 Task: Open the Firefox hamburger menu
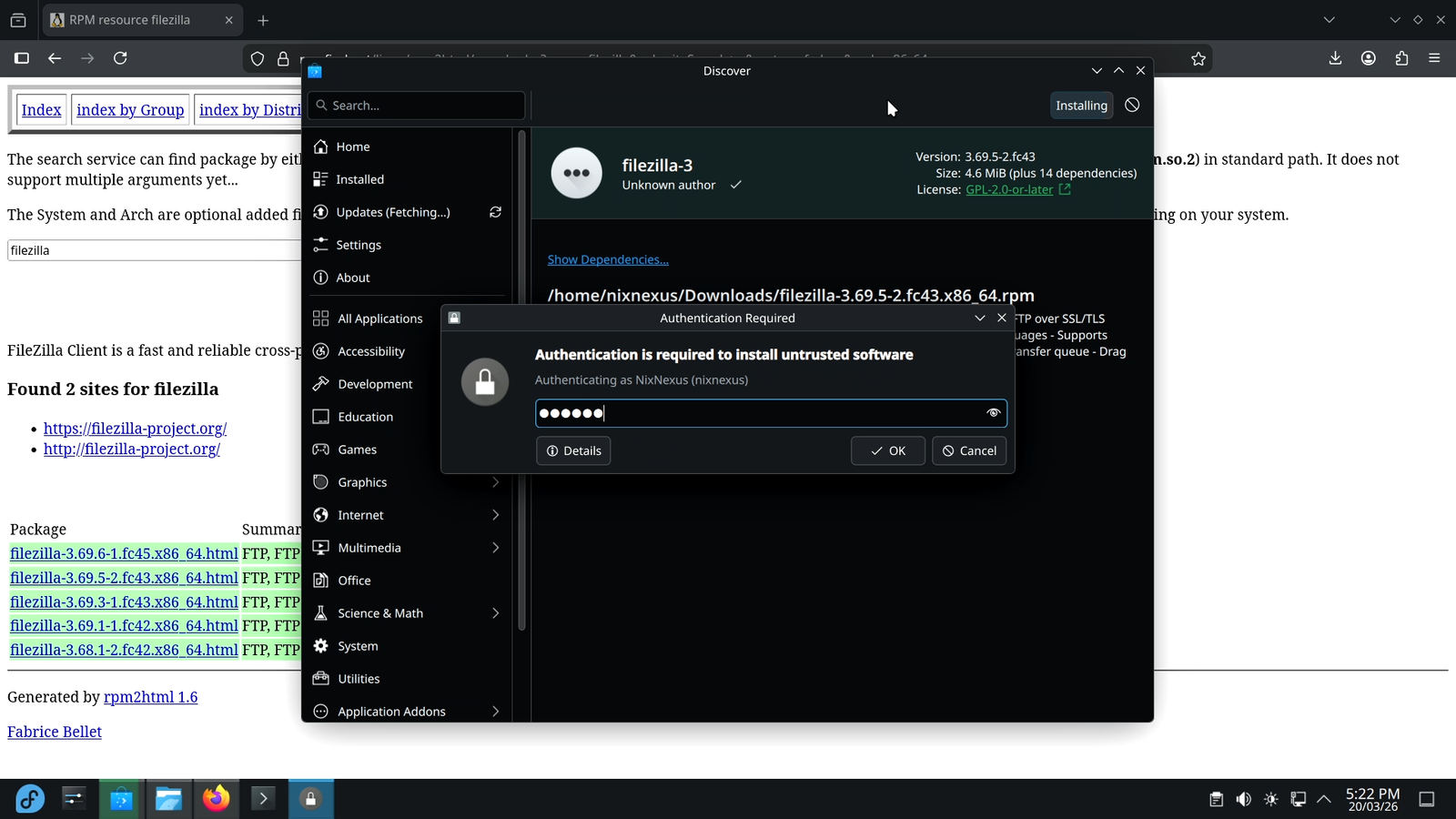point(1434,58)
